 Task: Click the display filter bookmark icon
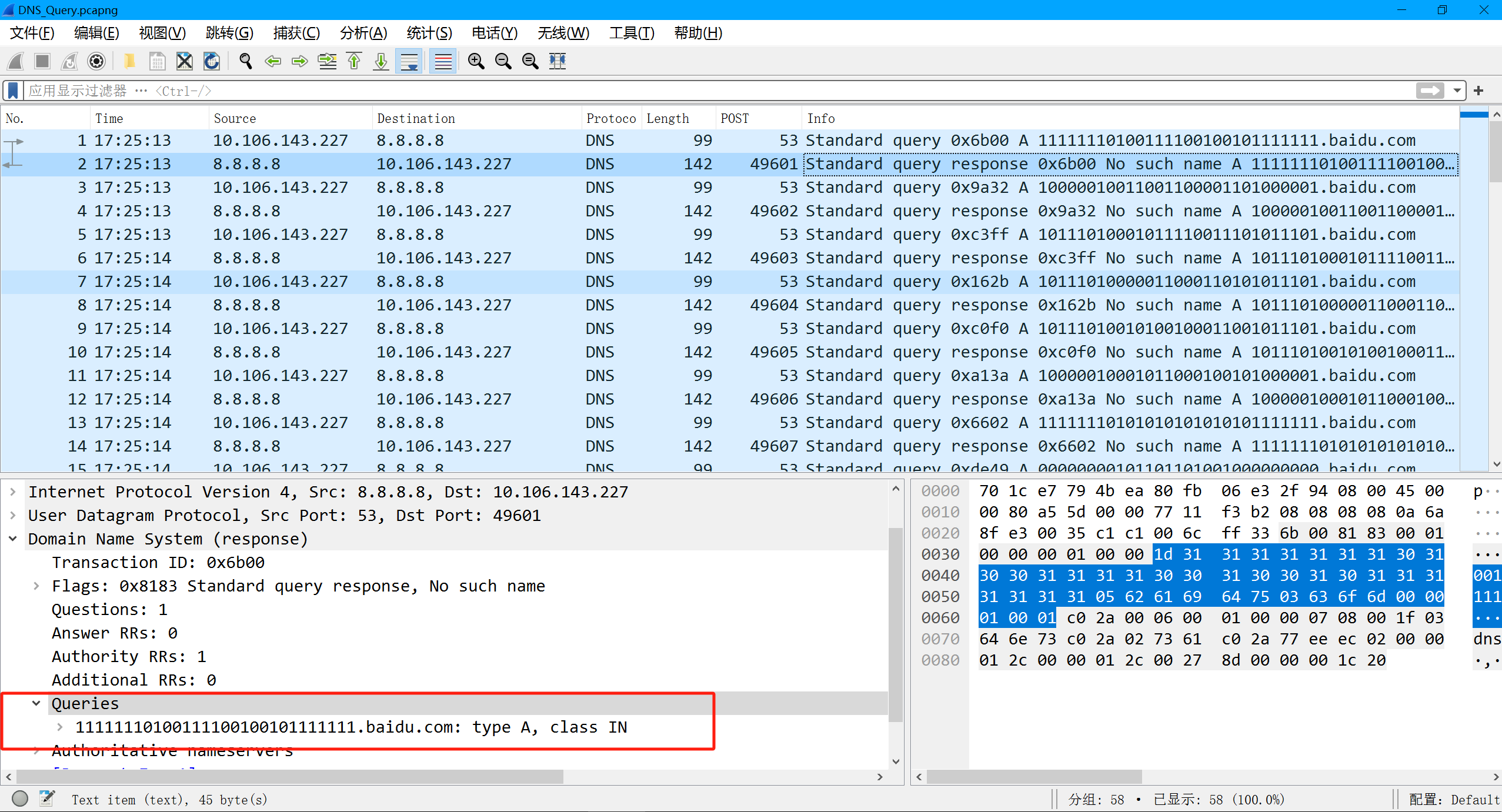click(x=13, y=91)
